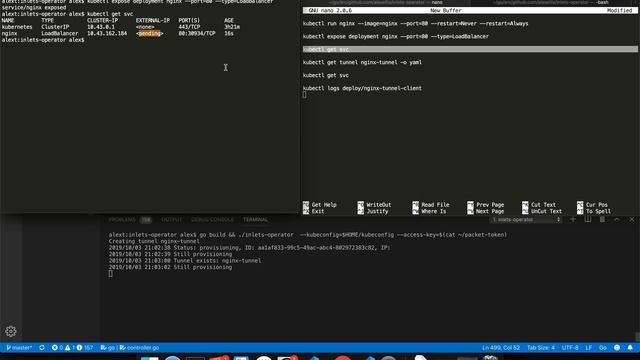Click the new terminal plus icon
Viewport: 640px width, 360px height.
tap(573, 220)
